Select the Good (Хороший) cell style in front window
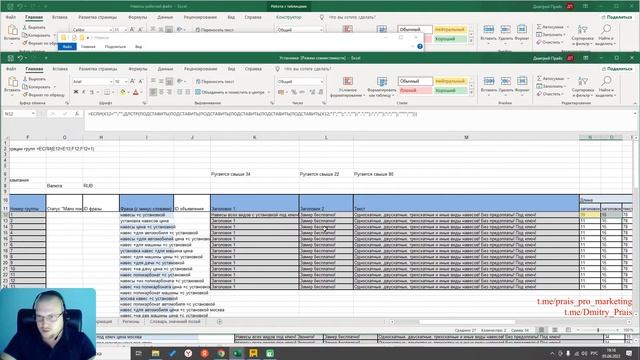The image size is (640, 360). coord(450,90)
